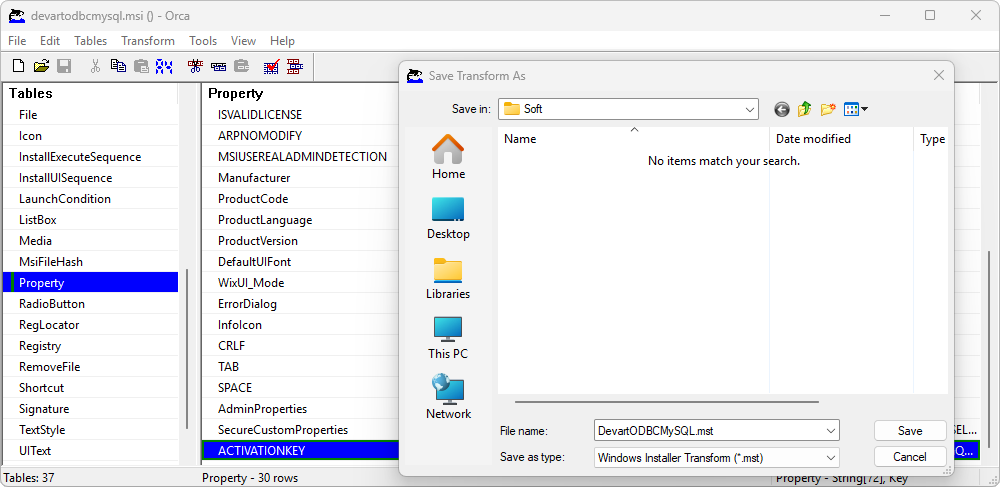
Task: Click the Paste Row toolbar icon
Action: pos(242,66)
